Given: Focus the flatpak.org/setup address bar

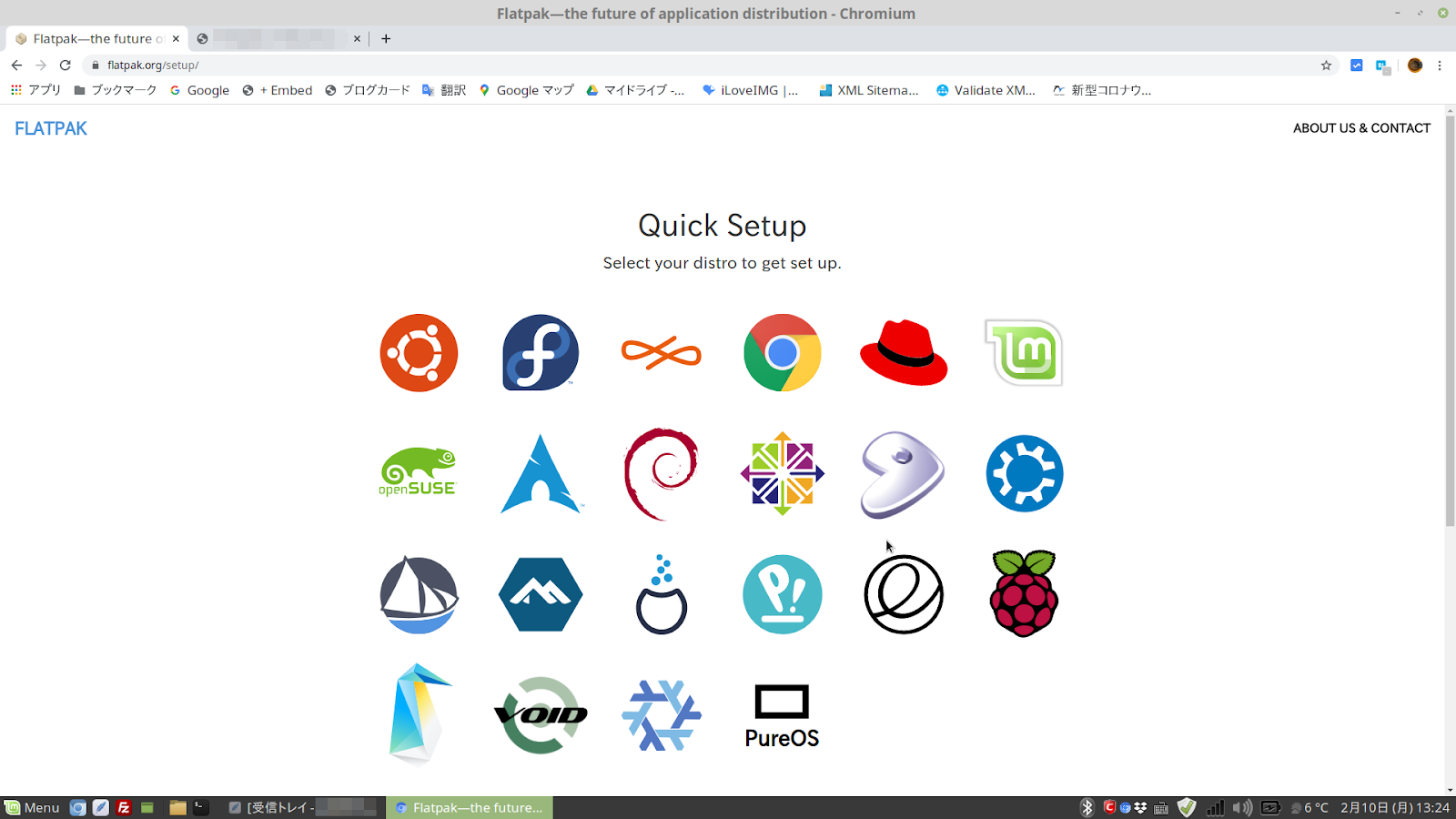Looking at the screenshot, I should coord(710,65).
